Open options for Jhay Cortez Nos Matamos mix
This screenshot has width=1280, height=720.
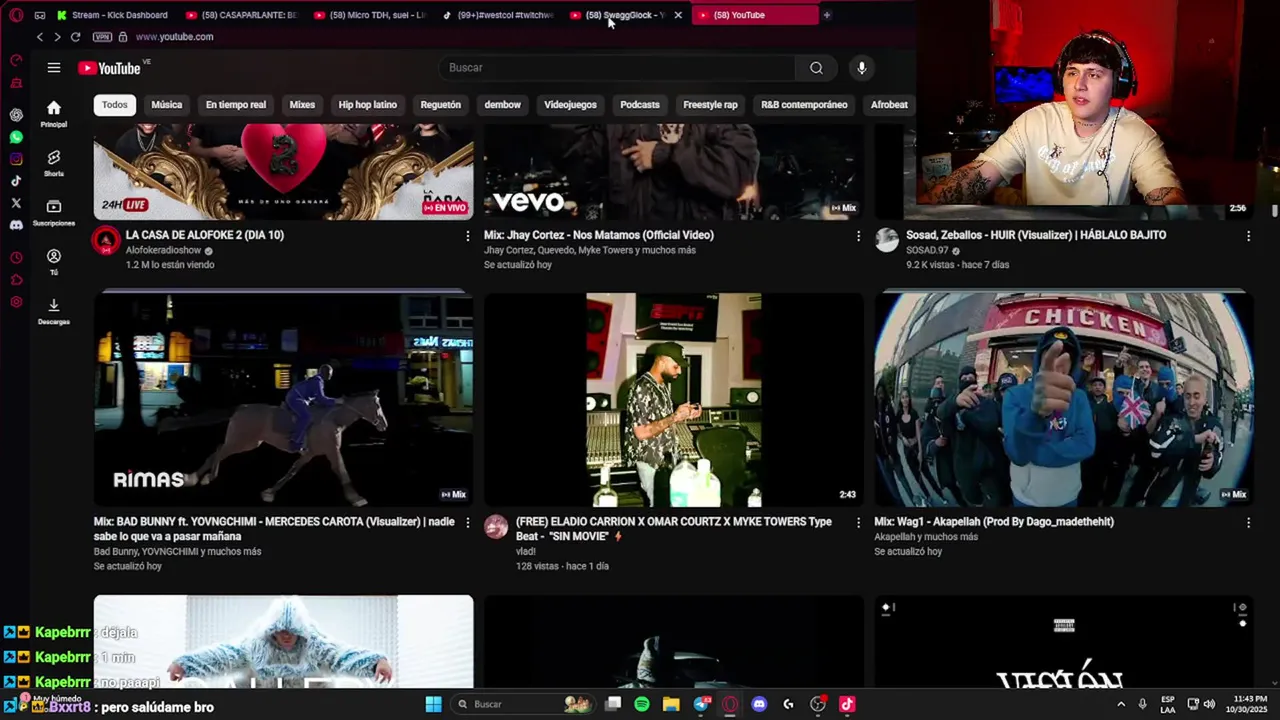click(x=858, y=236)
